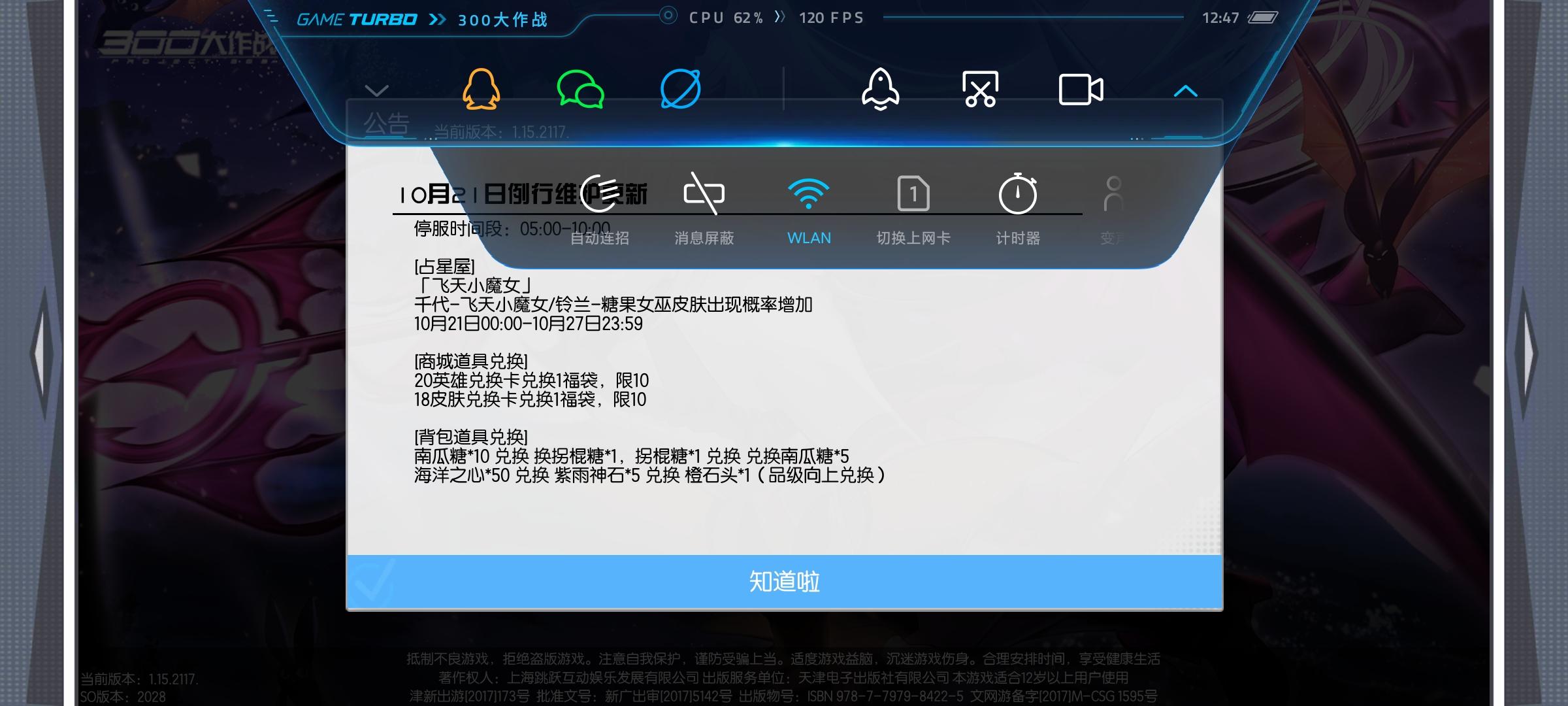Screen dimensions: 1568x706
Task: Tap the rocket speed boost icon
Action: point(881,89)
